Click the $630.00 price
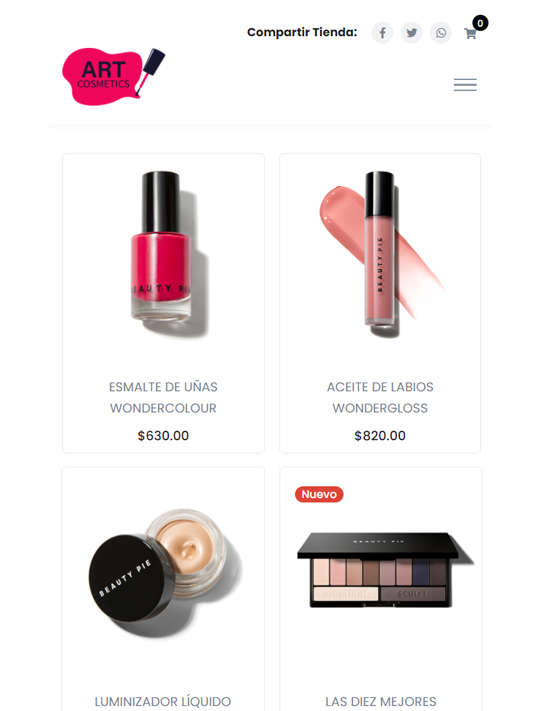Screen dimensions: 533x711 click(163, 436)
